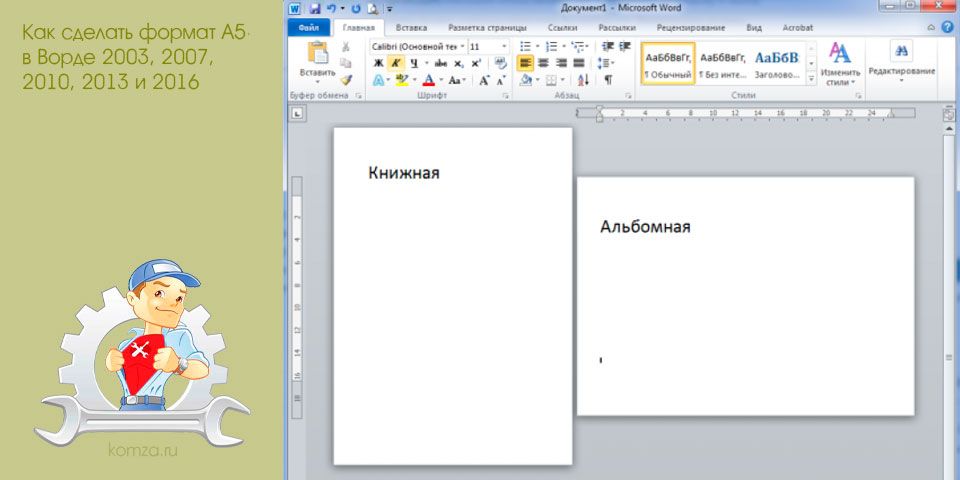Viewport: 960px width, 480px height.
Task: Toggle show paragraph marks (¶)
Action: tap(608, 80)
